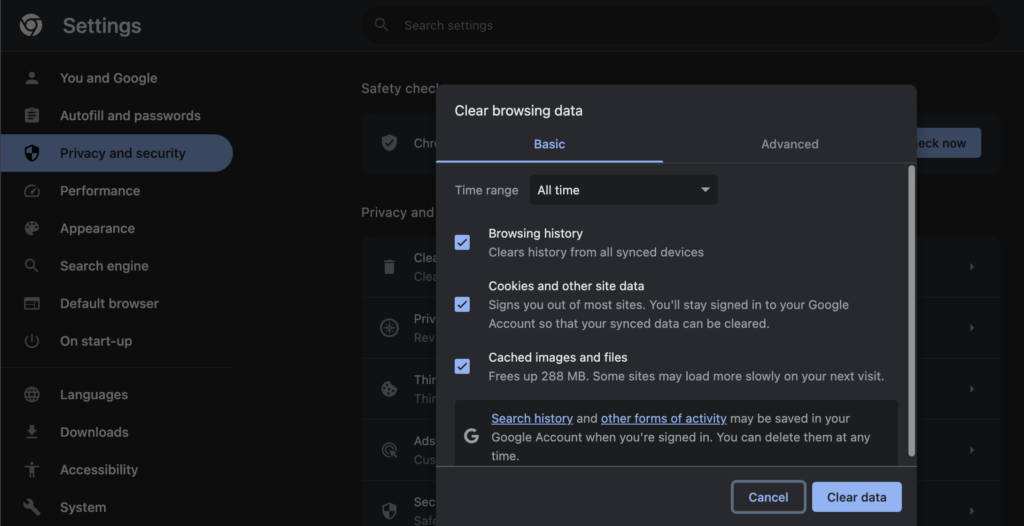Image resolution: width=1024 pixels, height=526 pixels.
Task: Click the ads cursor-target icon in Privacy list
Action: 389,450
